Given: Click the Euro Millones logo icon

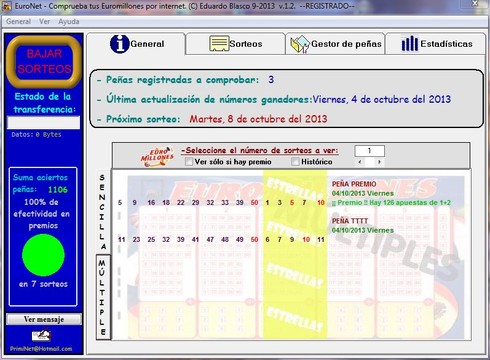Looking at the screenshot, I should (x=157, y=156).
